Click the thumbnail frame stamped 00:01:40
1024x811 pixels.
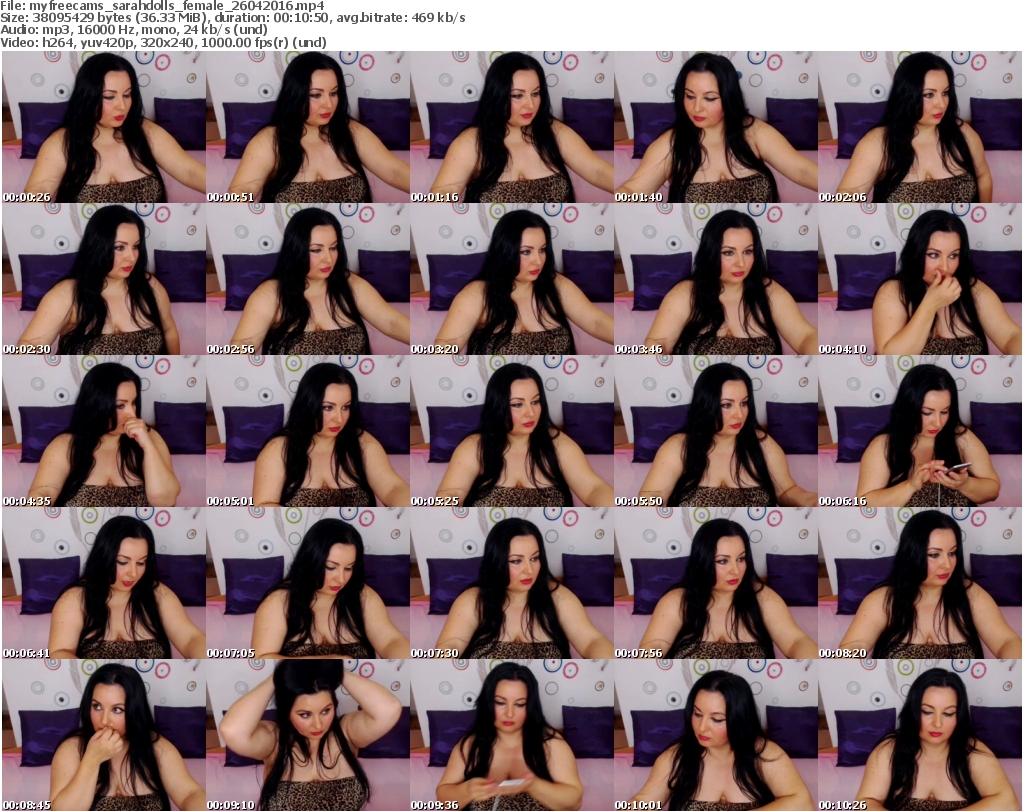pyautogui.click(x=715, y=127)
